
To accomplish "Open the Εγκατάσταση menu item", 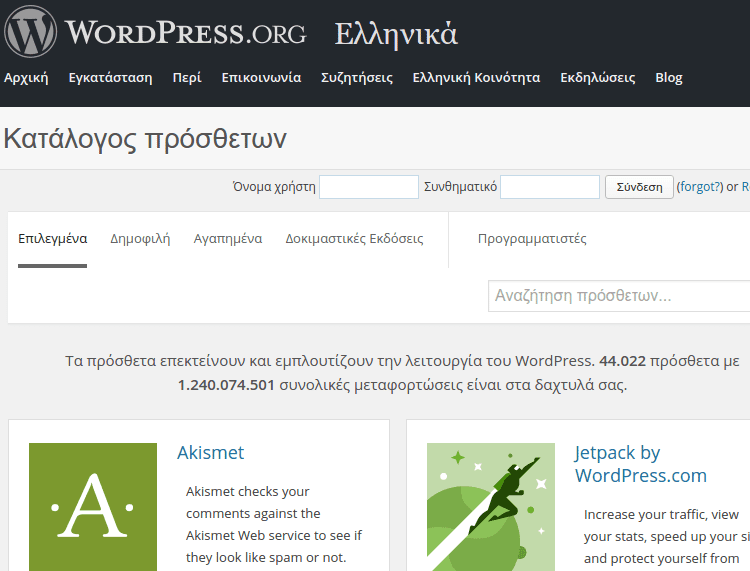I will [x=110, y=77].
